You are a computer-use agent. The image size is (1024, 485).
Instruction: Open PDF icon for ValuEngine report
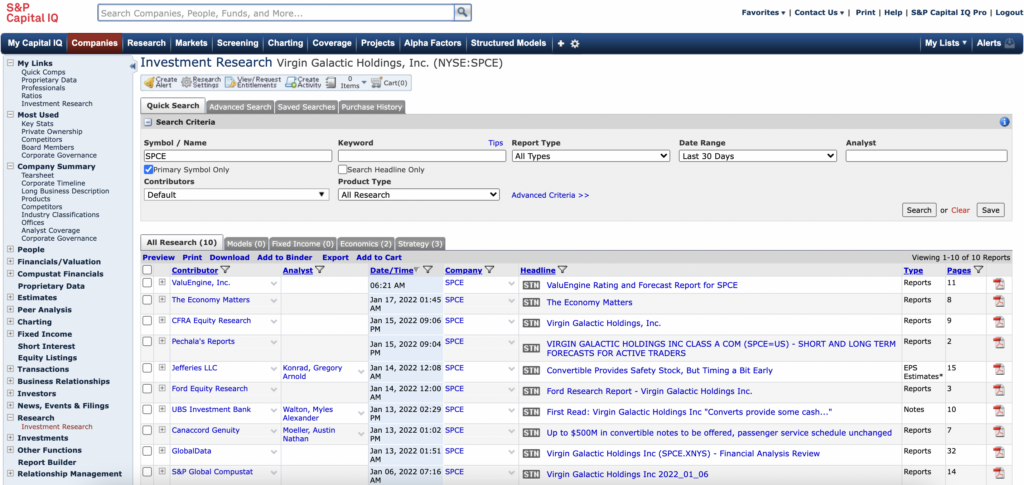click(x=997, y=285)
